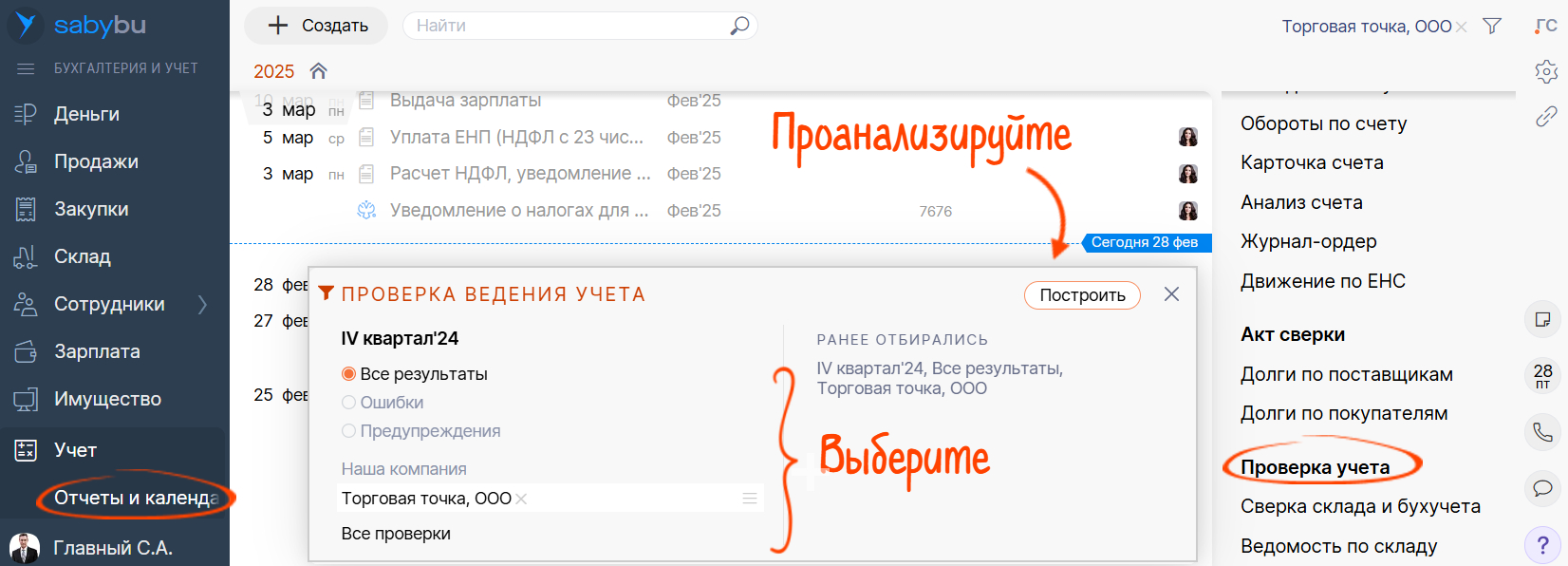The image size is (1568, 566).
Task: Open the filter funnel icon in header
Action: point(1492,27)
